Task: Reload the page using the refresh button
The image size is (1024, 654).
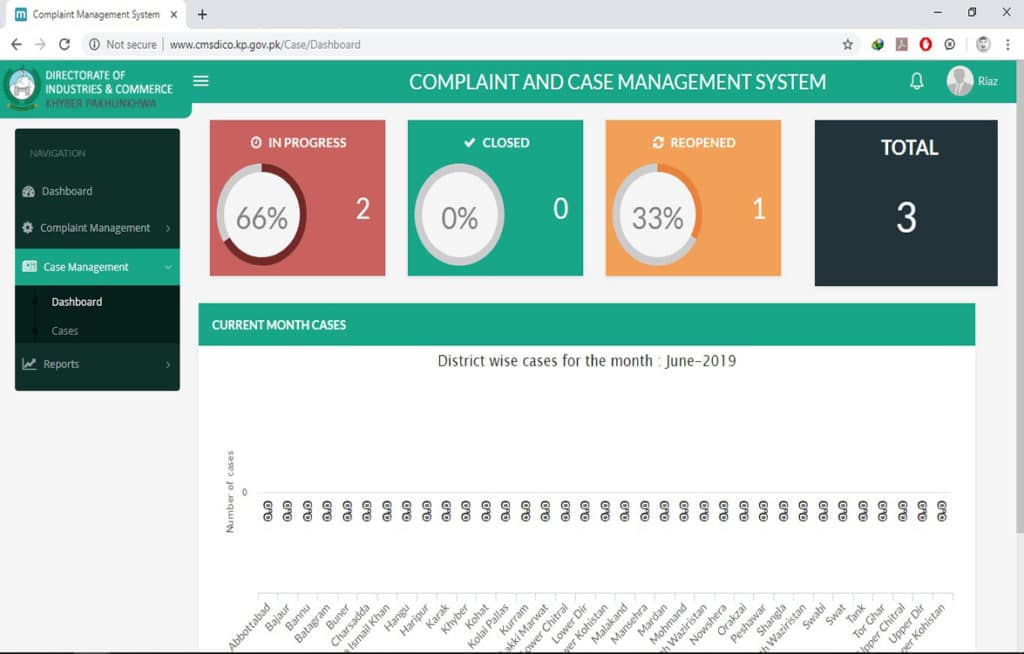Action: coord(65,44)
